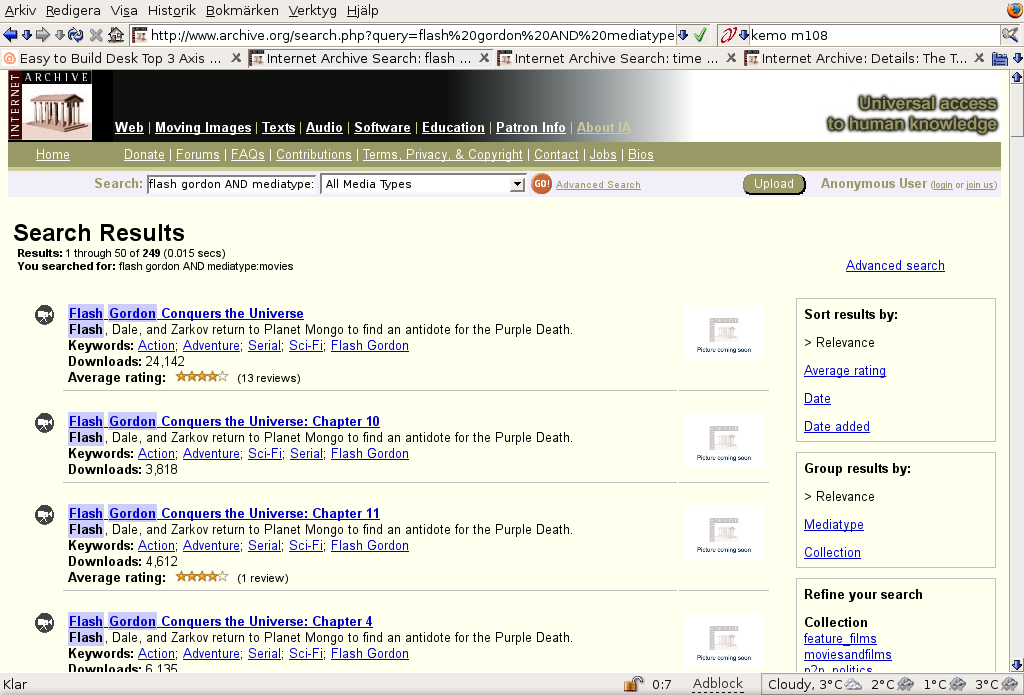Click the star rating of the first result
The height and width of the screenshot is (695, 1024).
(202, 377)
